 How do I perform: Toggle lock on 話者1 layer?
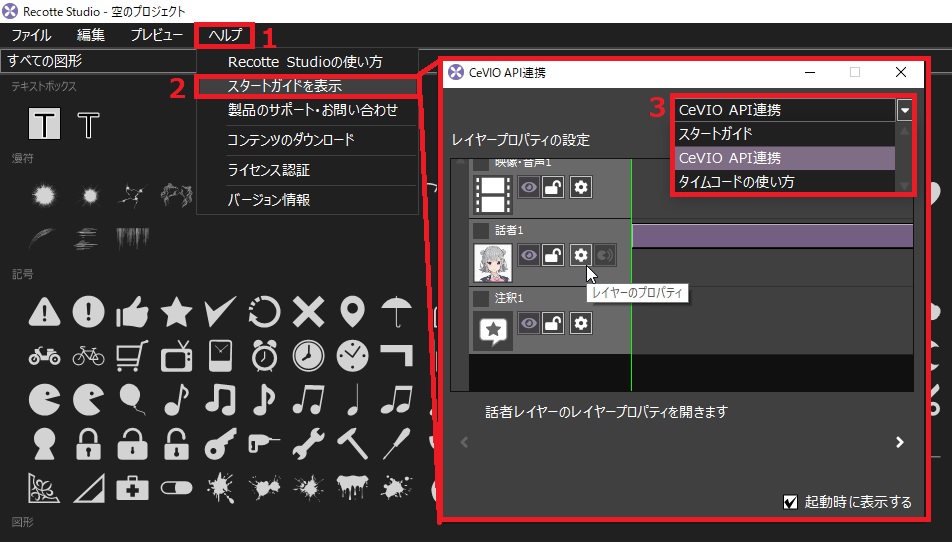point(552,255)
